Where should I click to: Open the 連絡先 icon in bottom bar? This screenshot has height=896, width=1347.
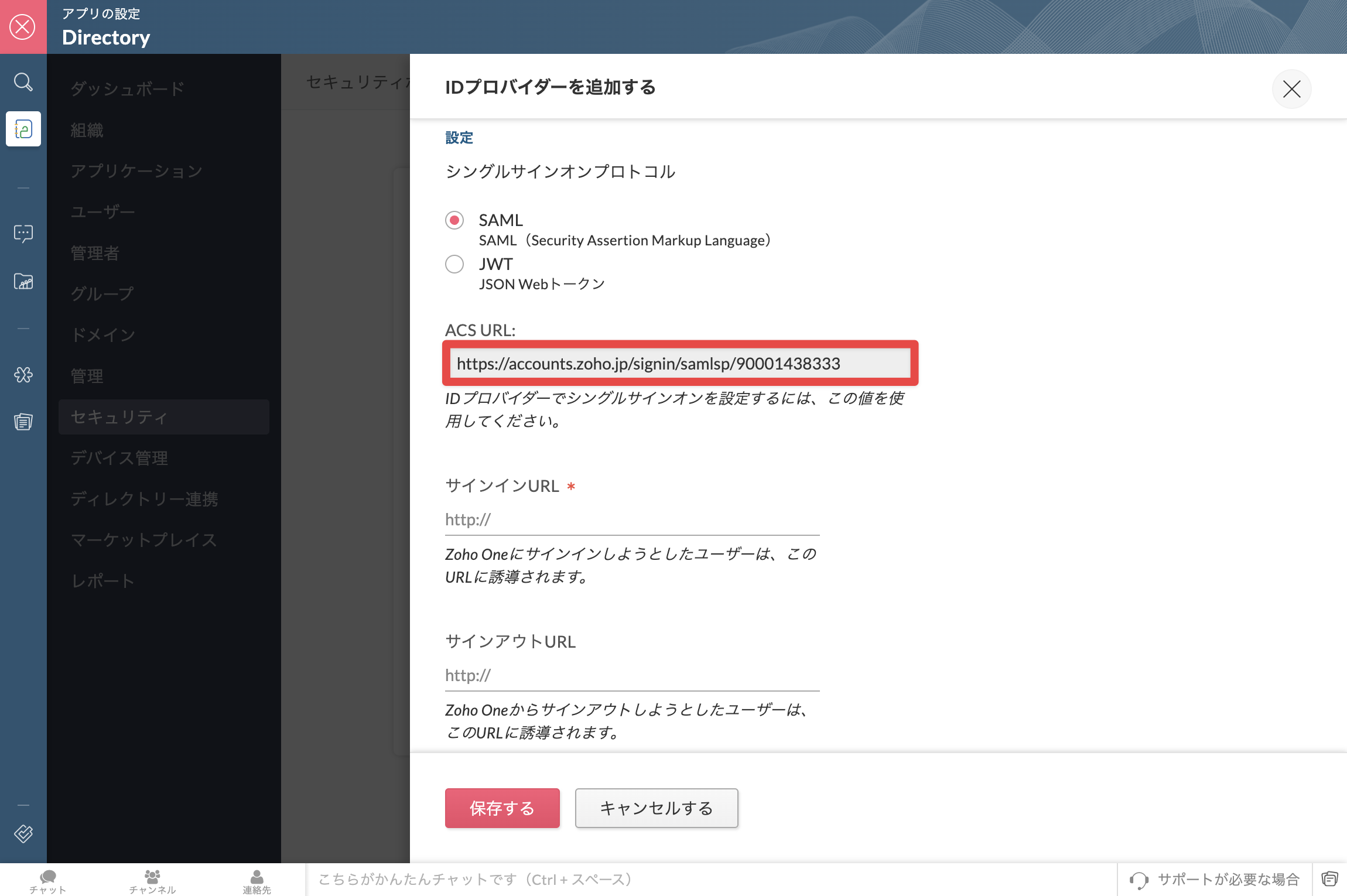point(257,881)
